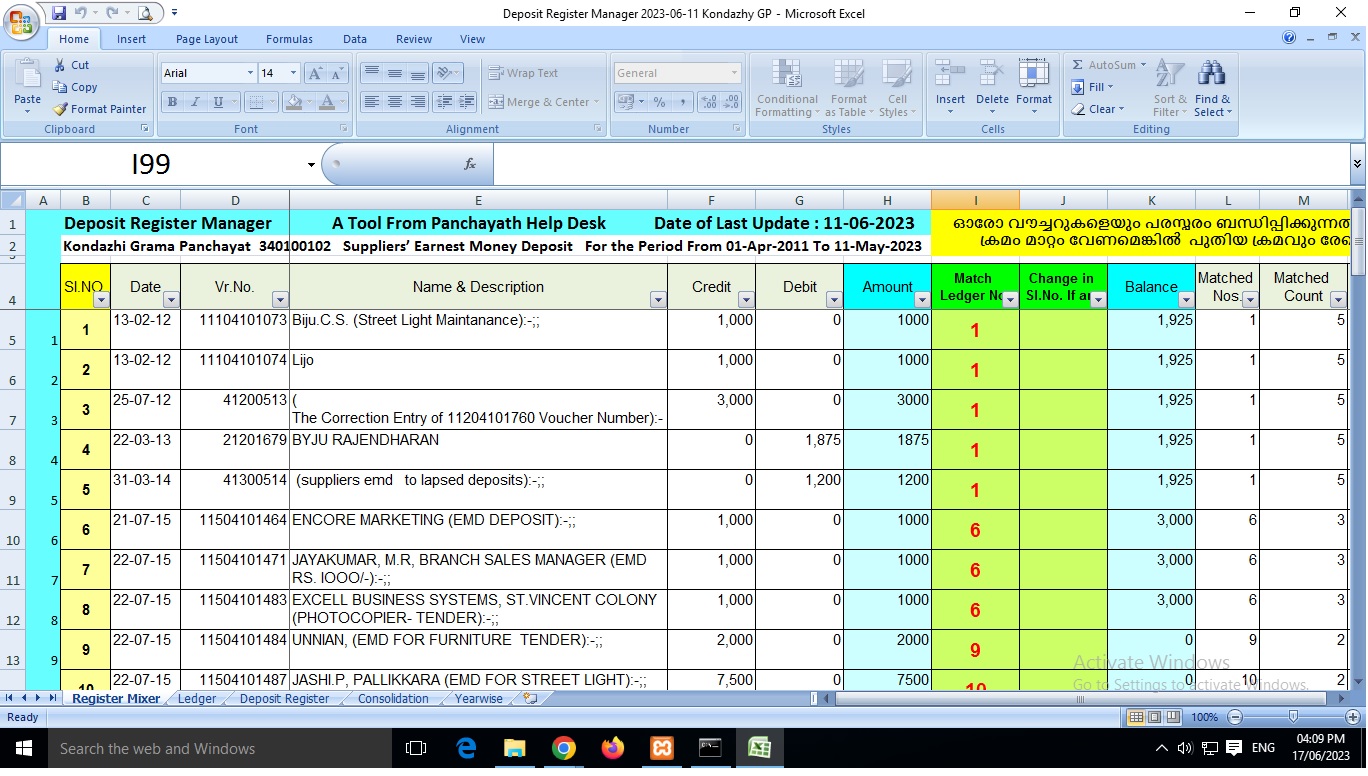Open the Formulas ribbon tab
This screenshot has height=776, width=1368.
pos(289,39)
